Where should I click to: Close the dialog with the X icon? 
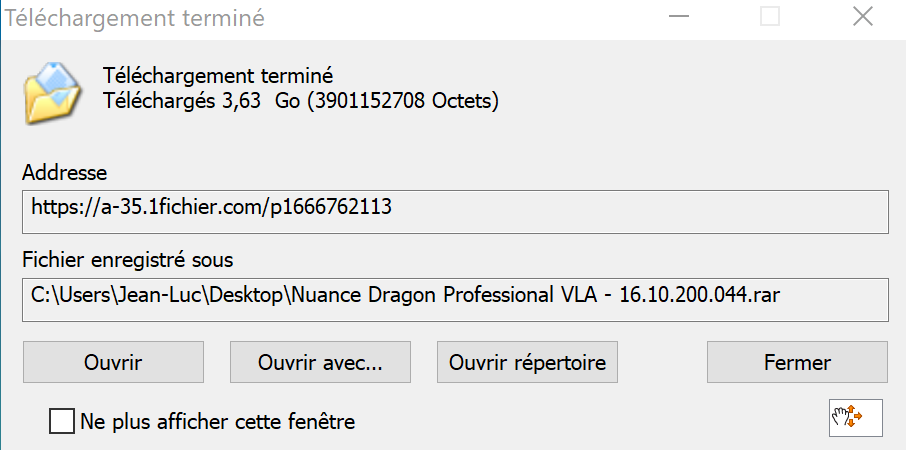point(862,17)
